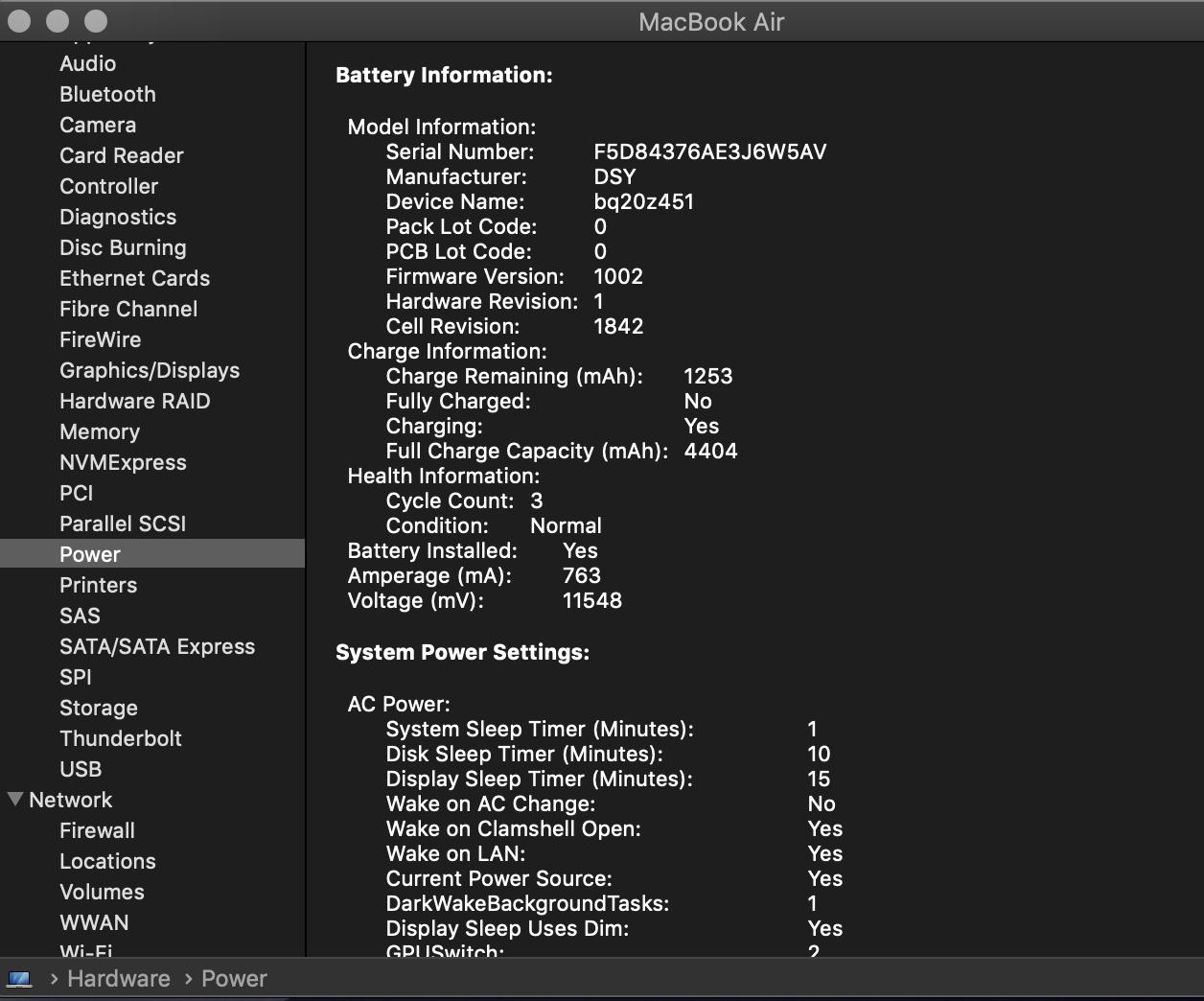The height and width of the screenshot is (1001, 1204).
Task: Click the Cycle Count value 3
Action: click(x=537, y=500)
